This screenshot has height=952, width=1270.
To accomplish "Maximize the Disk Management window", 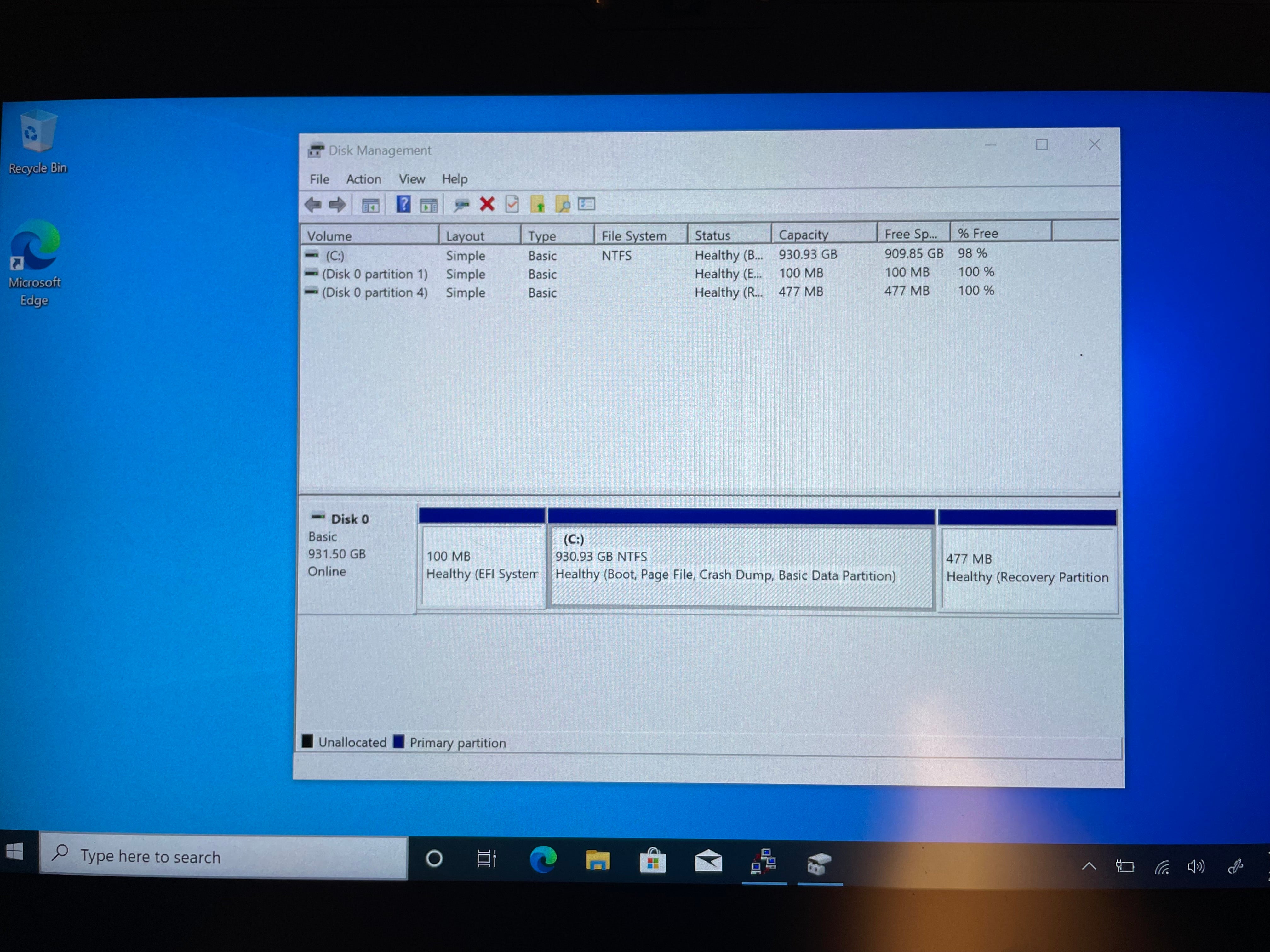I will tap(1042, 144).
